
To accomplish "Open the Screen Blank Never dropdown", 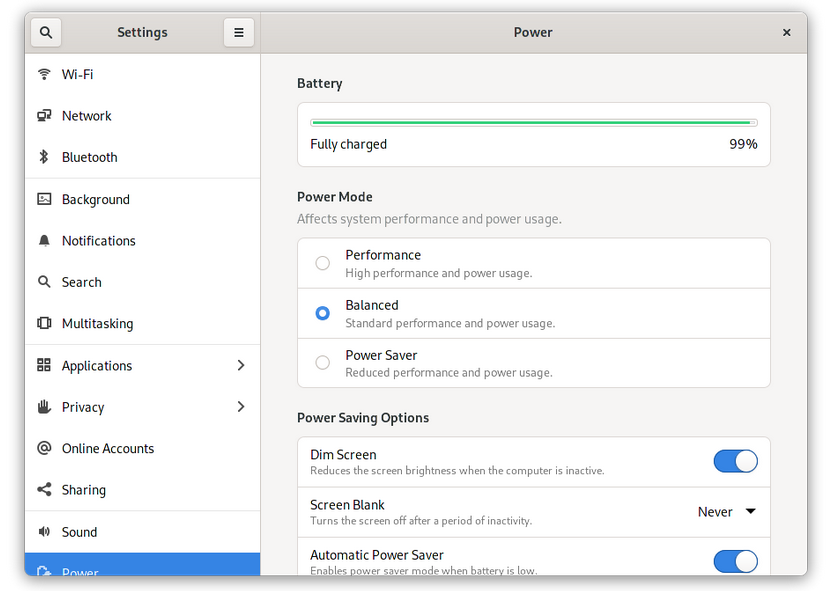I will [x=727, y=512].
